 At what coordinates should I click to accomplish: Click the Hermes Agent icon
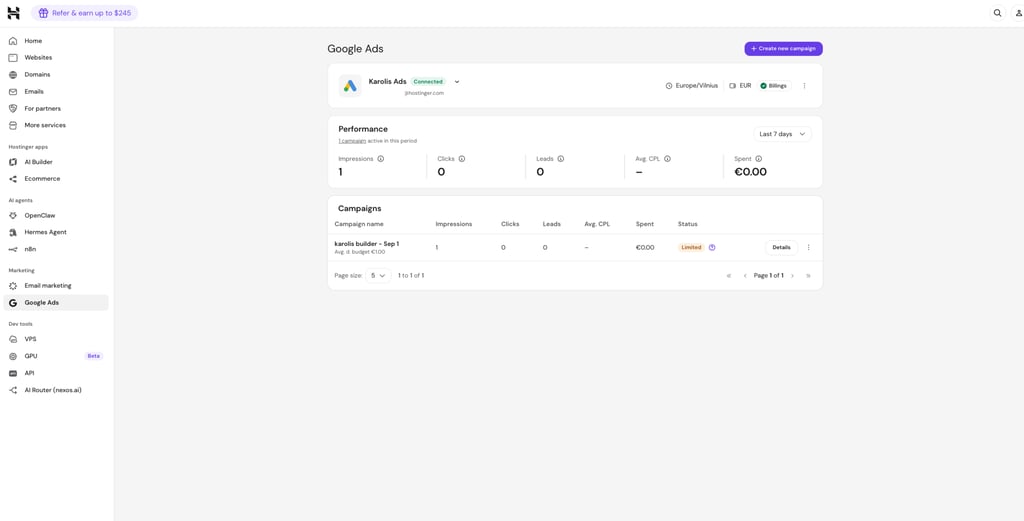[13, 232]
